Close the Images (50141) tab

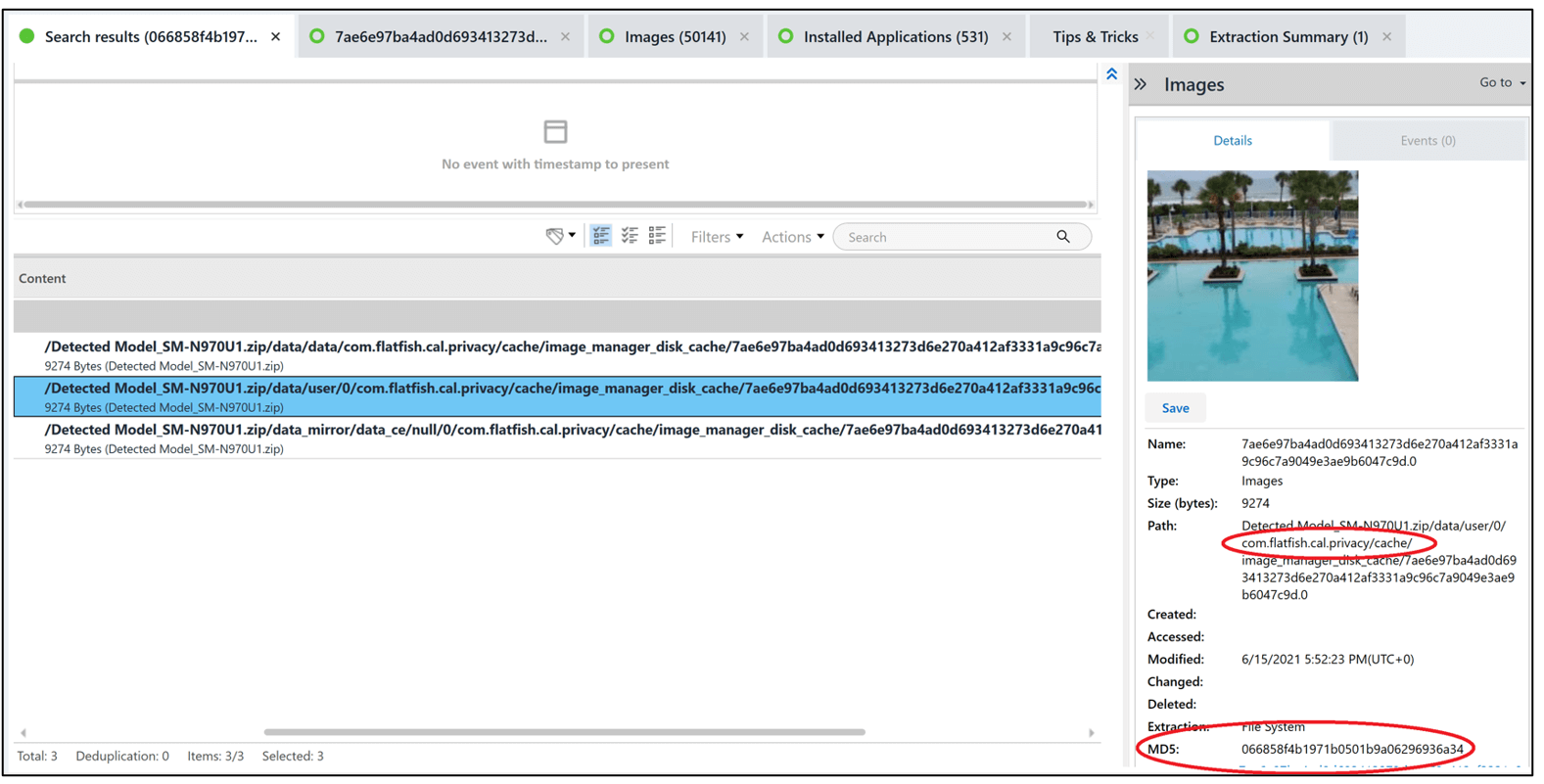[744, 37]
